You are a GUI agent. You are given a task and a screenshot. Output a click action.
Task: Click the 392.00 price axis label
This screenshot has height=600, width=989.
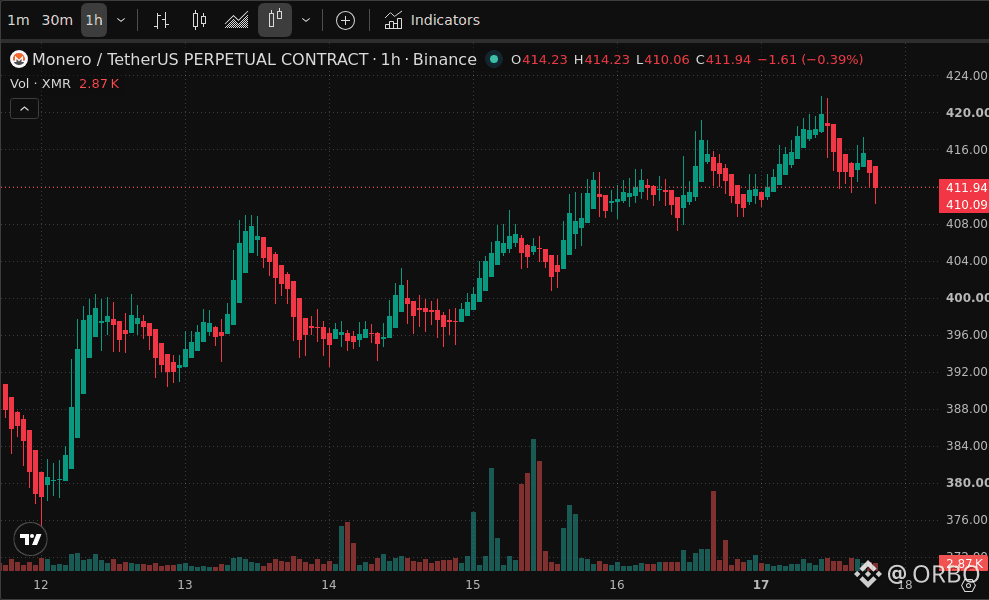[x=966, y=372]
